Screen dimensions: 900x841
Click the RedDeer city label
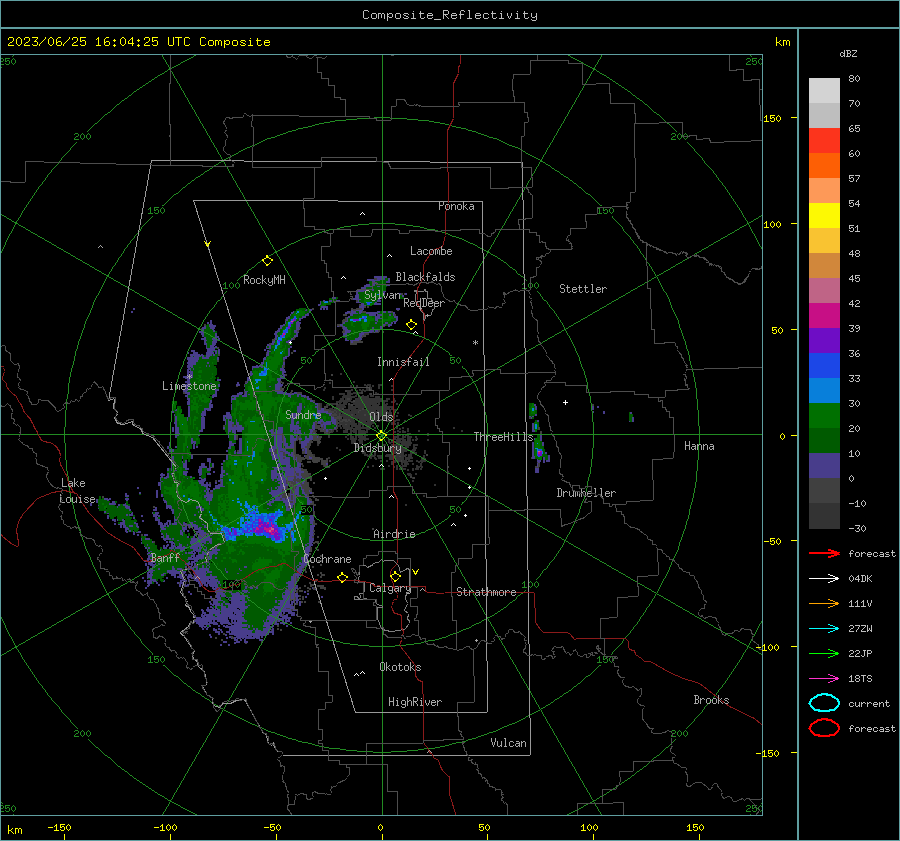click(424, 303)
